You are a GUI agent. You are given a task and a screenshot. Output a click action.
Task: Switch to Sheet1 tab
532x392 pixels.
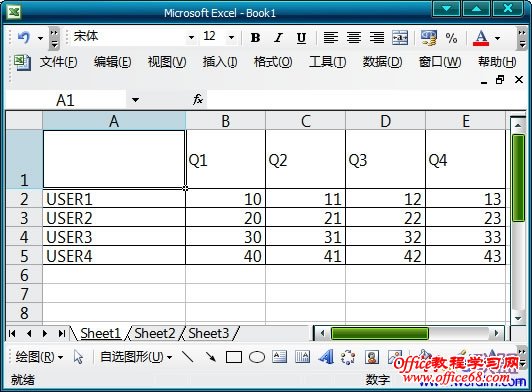(x=100, y=333)
